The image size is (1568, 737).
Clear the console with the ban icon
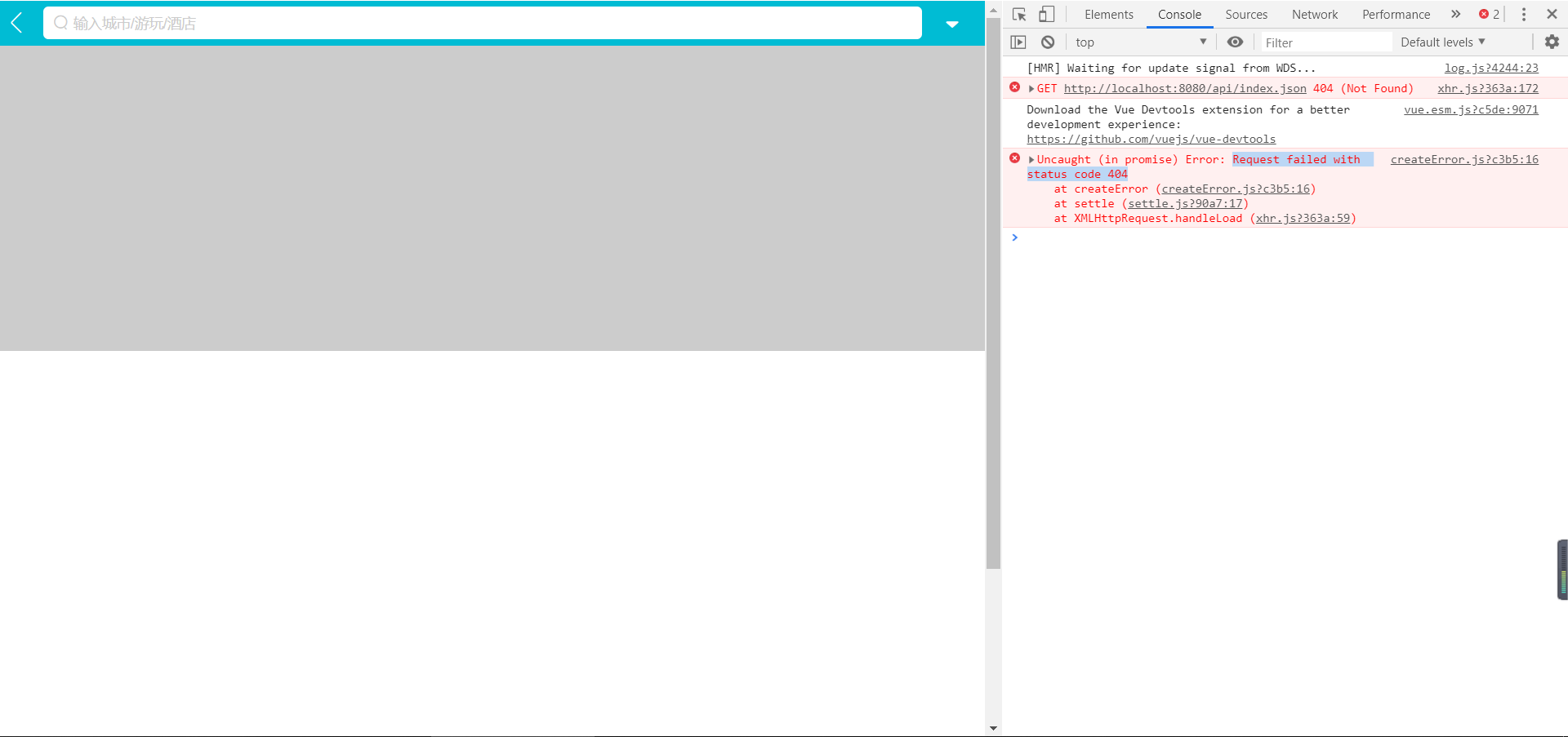coord(1048,42)
